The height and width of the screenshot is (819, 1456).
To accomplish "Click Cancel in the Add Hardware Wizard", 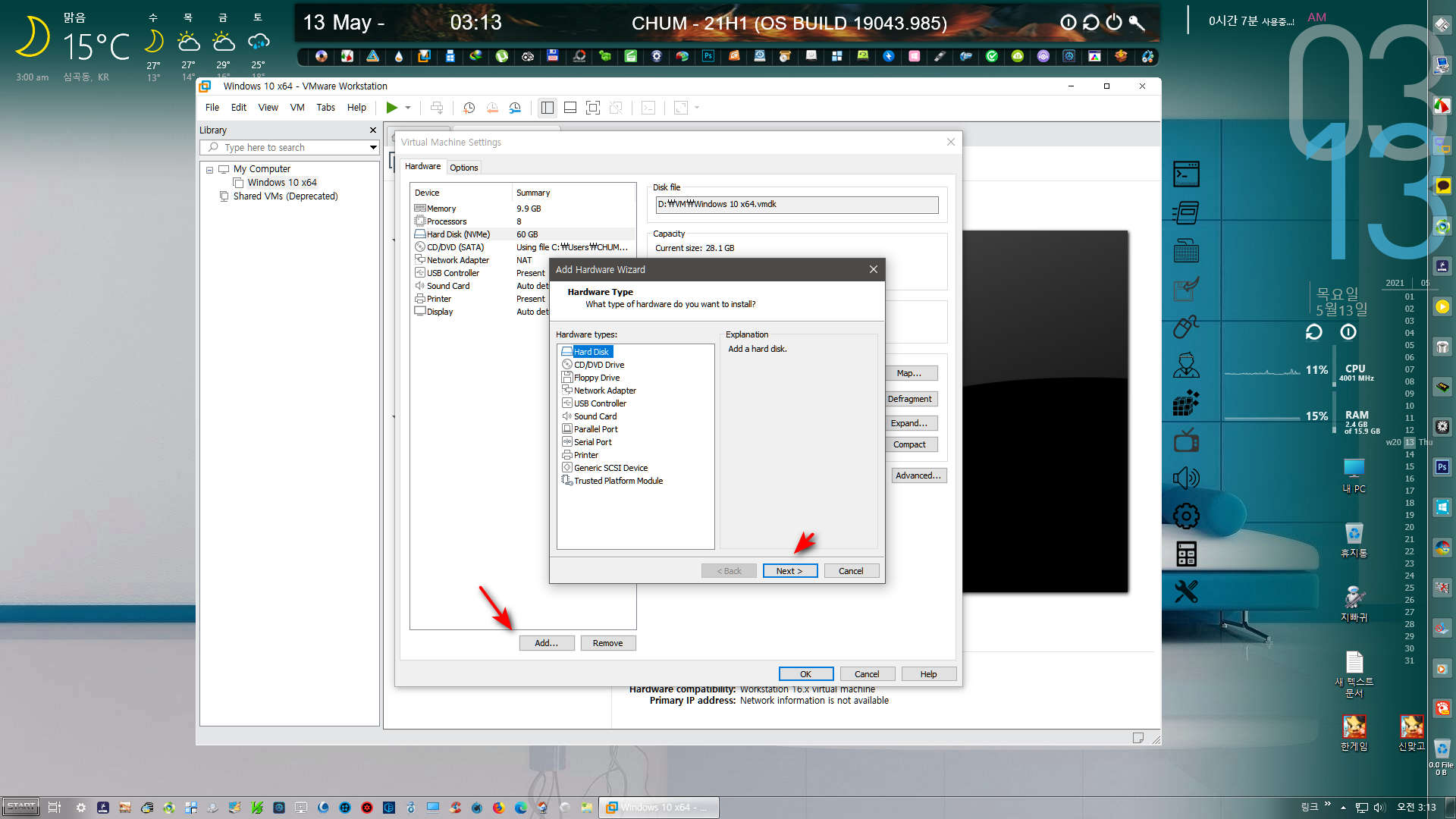I will 851,571.
